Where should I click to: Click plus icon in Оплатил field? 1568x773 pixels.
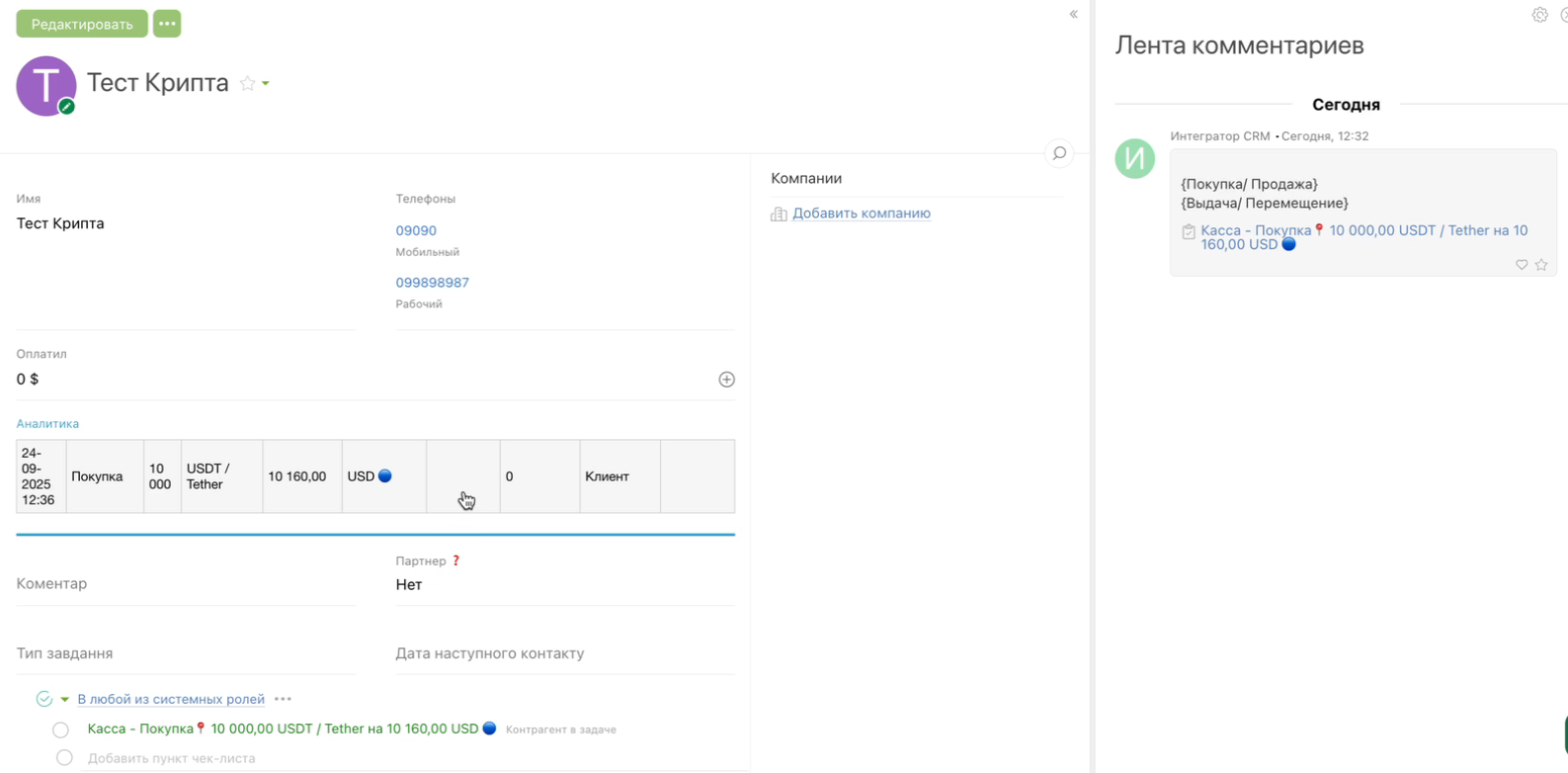coord(726,380)
